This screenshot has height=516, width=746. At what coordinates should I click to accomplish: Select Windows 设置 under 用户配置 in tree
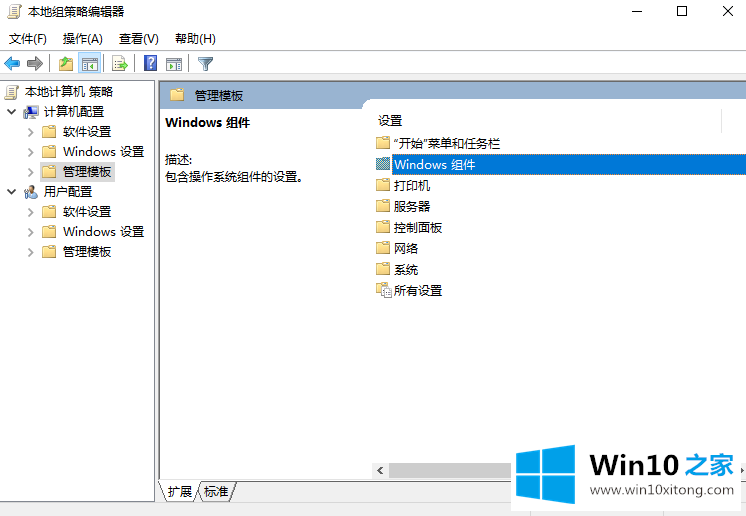(104, 232)
